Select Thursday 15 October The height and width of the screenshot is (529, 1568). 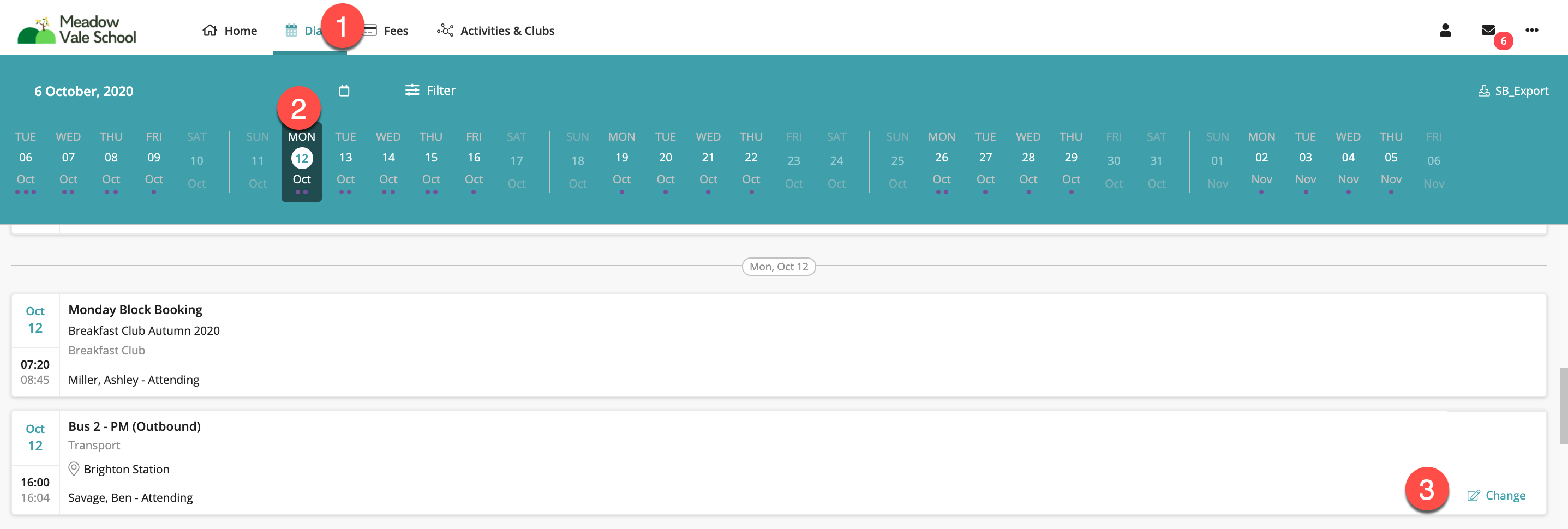point(431,161)
